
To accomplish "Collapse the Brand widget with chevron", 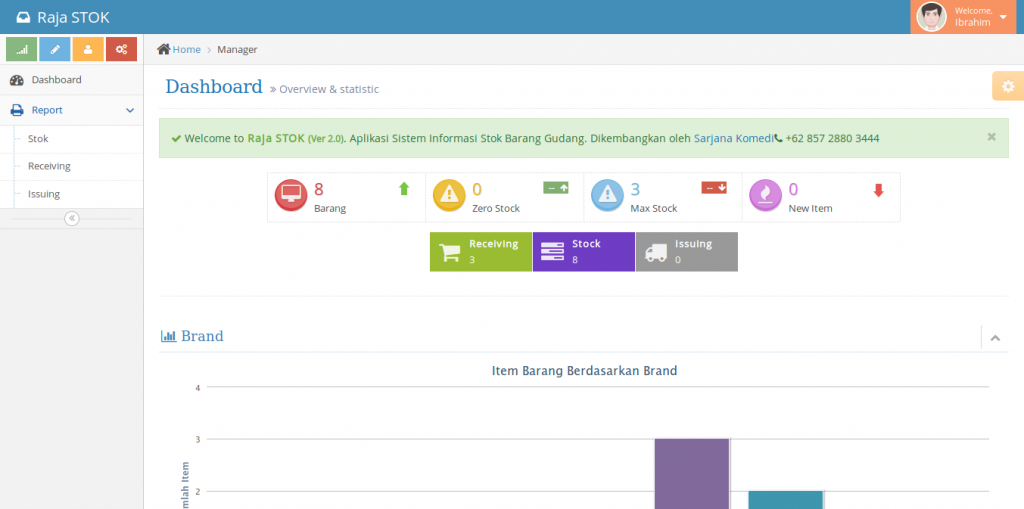I will click(995, 338).
